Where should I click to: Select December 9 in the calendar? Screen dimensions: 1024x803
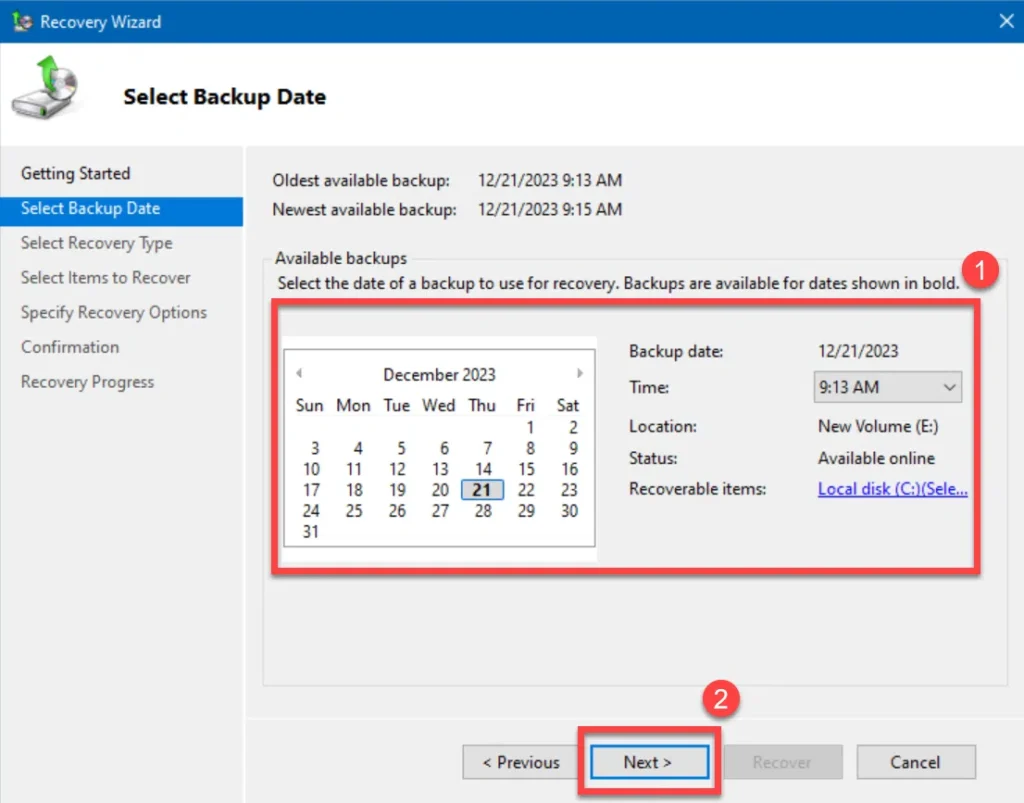click(573, 449)
